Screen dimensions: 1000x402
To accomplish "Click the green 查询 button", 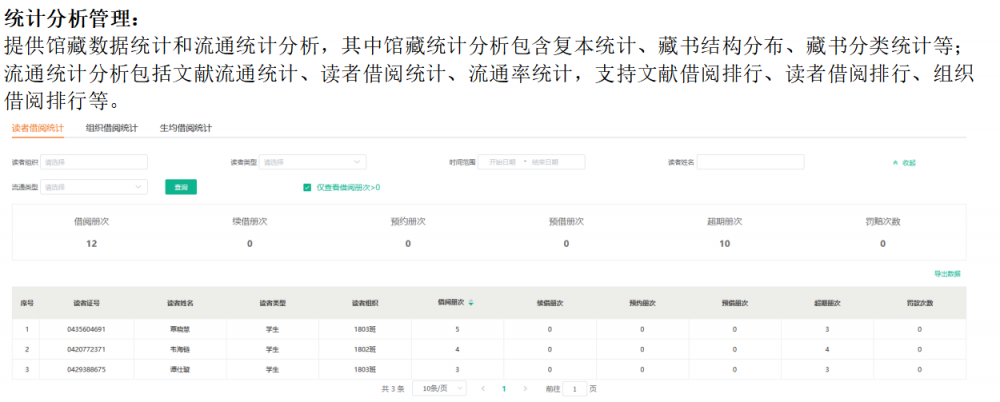I will point(180,187).
